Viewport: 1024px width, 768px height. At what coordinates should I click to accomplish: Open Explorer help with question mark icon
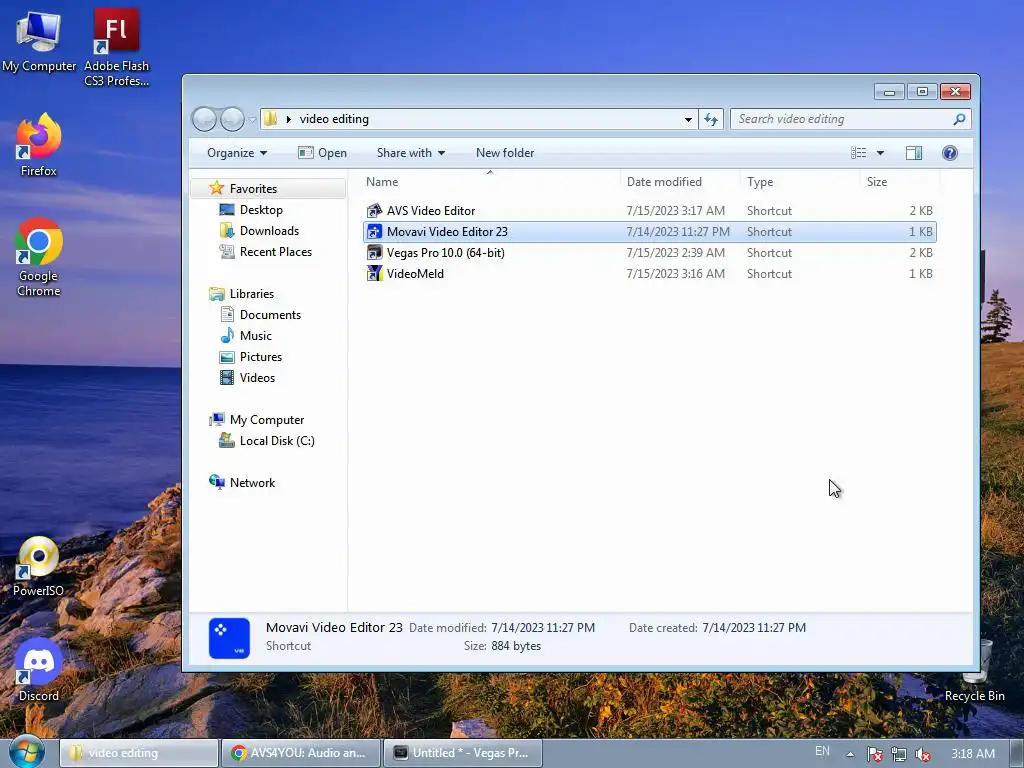[950, 153]
